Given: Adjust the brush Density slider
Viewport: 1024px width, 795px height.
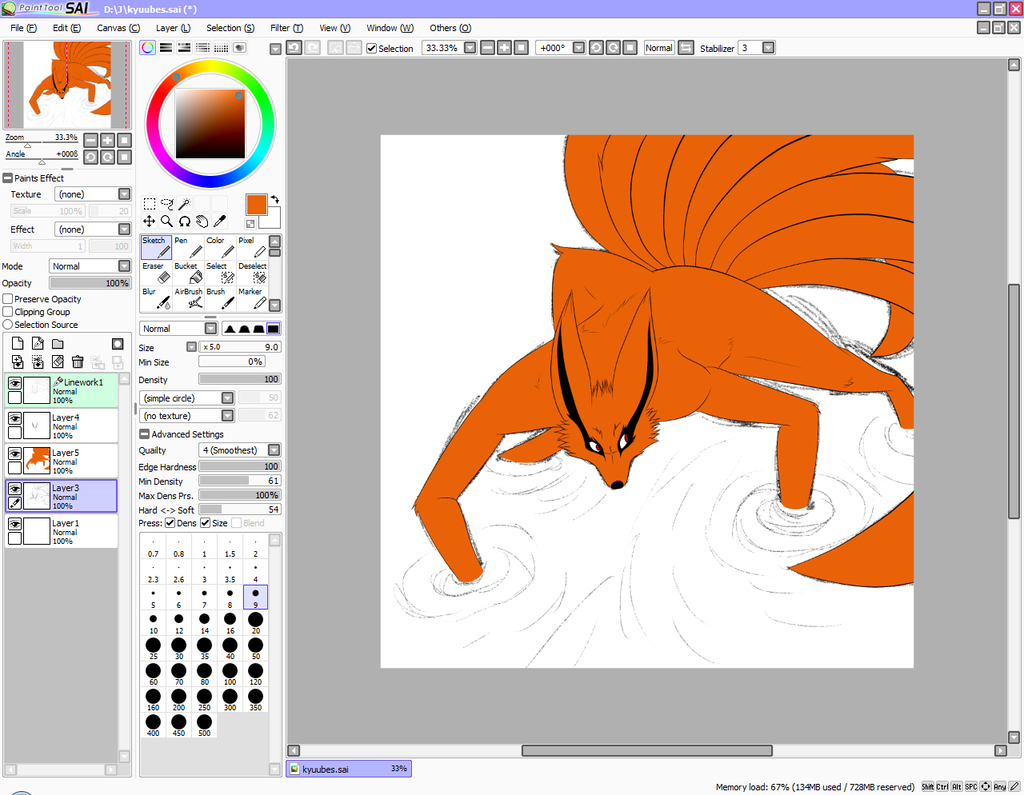Looking at the screenshot, I should 240,379.
